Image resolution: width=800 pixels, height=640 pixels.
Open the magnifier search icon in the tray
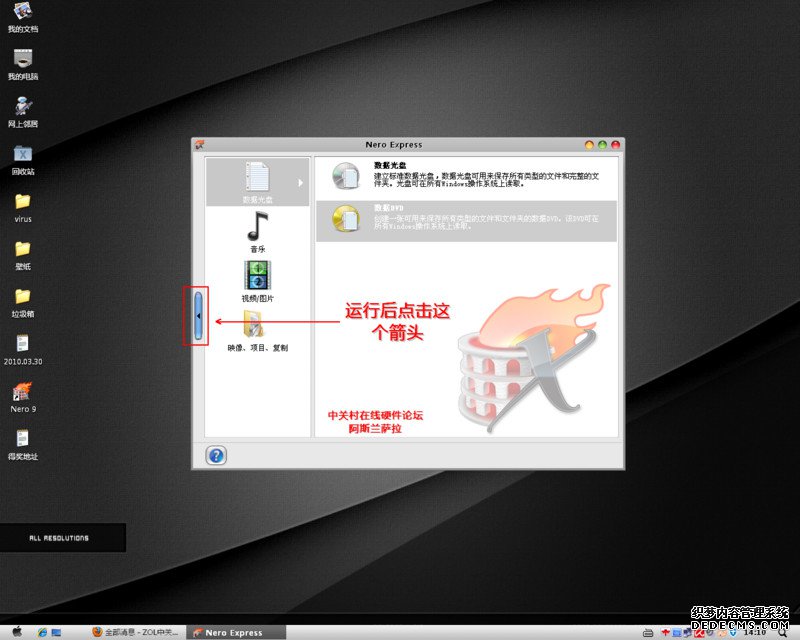coord(782,633)
